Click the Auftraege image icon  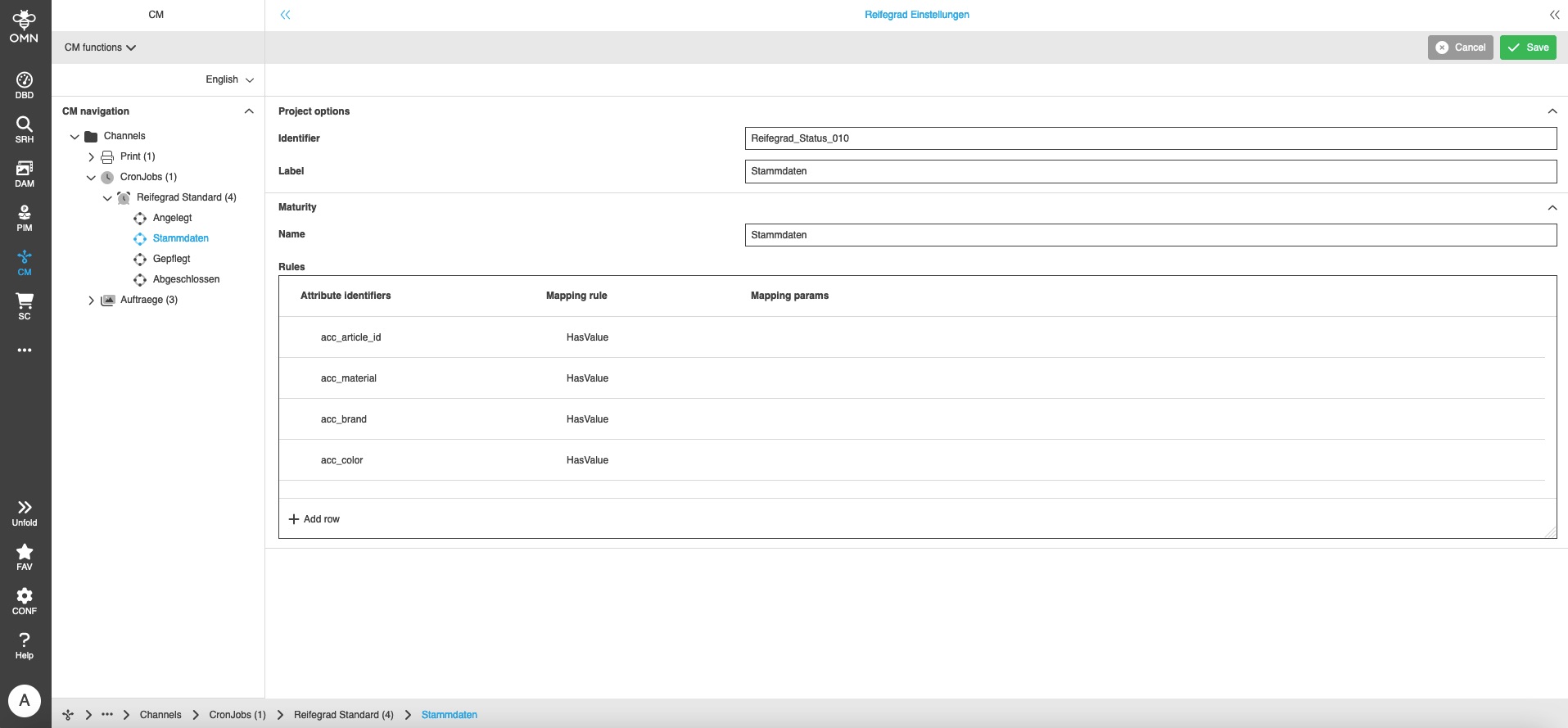107,301
